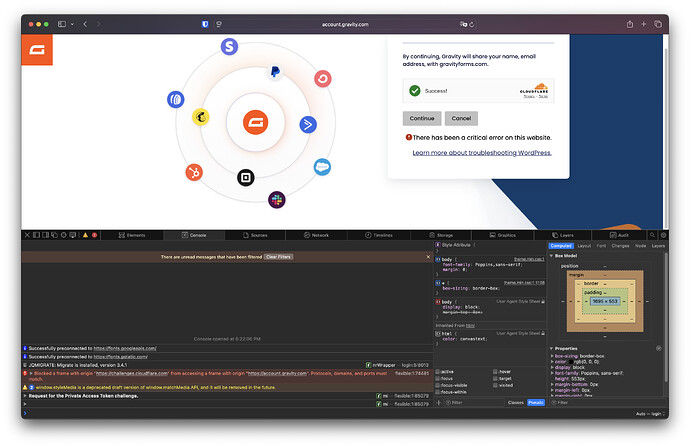
Task: Focus the styles Filter field
Action: click(x=473, y=402)
